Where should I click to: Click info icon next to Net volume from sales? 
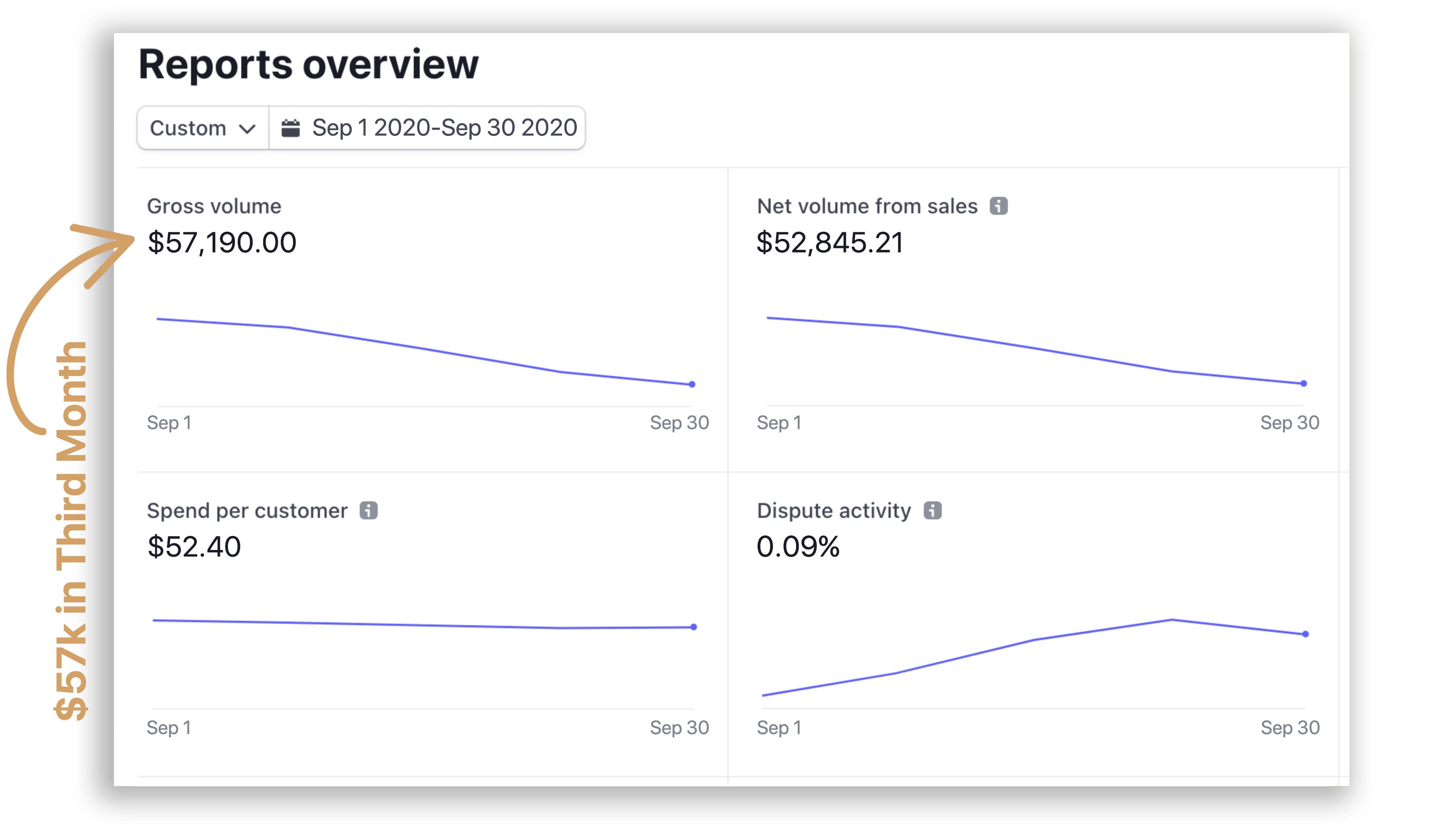pos(998,205)
